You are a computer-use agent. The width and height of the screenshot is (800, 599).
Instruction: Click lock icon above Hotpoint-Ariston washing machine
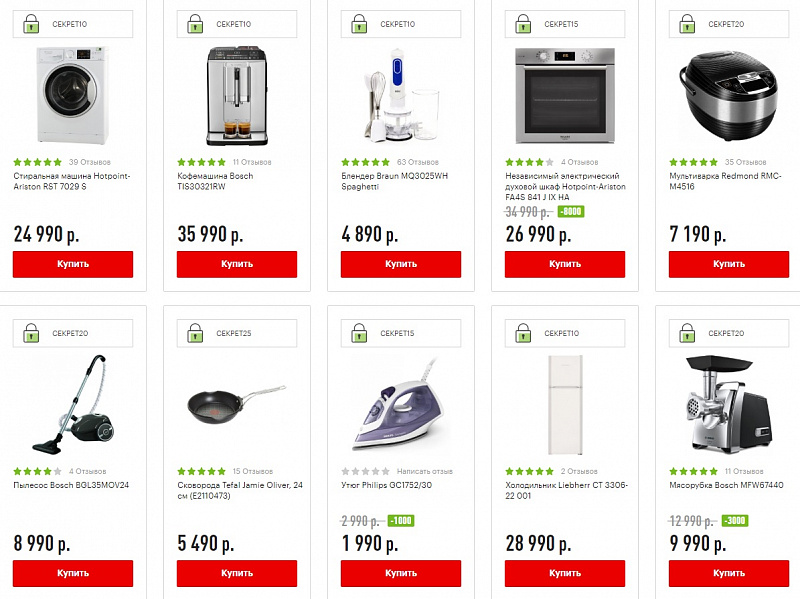(x=32, y=24)
